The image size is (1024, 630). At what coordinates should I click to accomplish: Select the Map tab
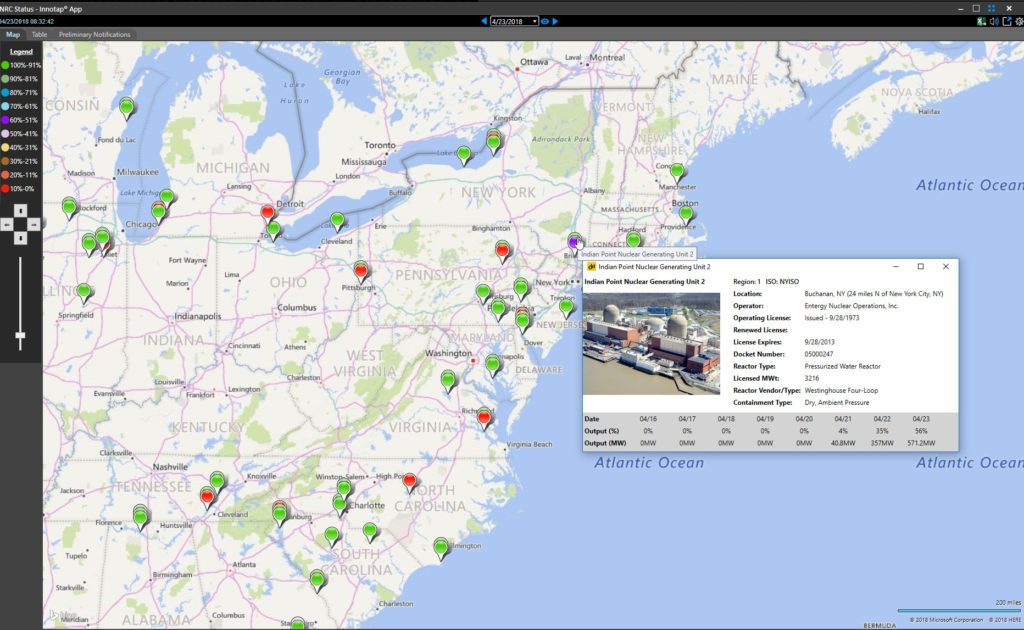(13, 35)
